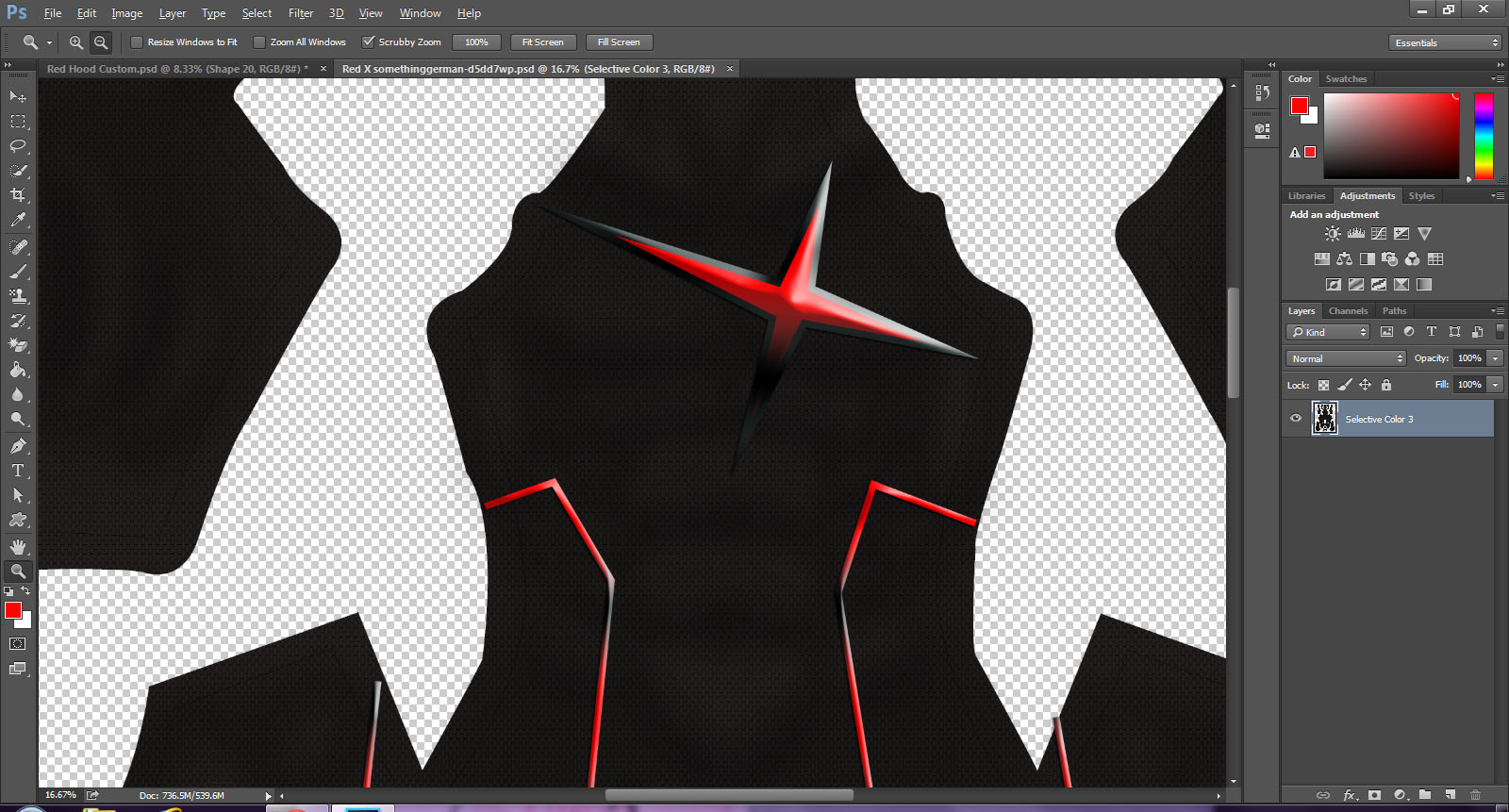Open the Zoom tool preset picker arrow
The height and width of the screenshot is (812, 1509).
(50, 43)
